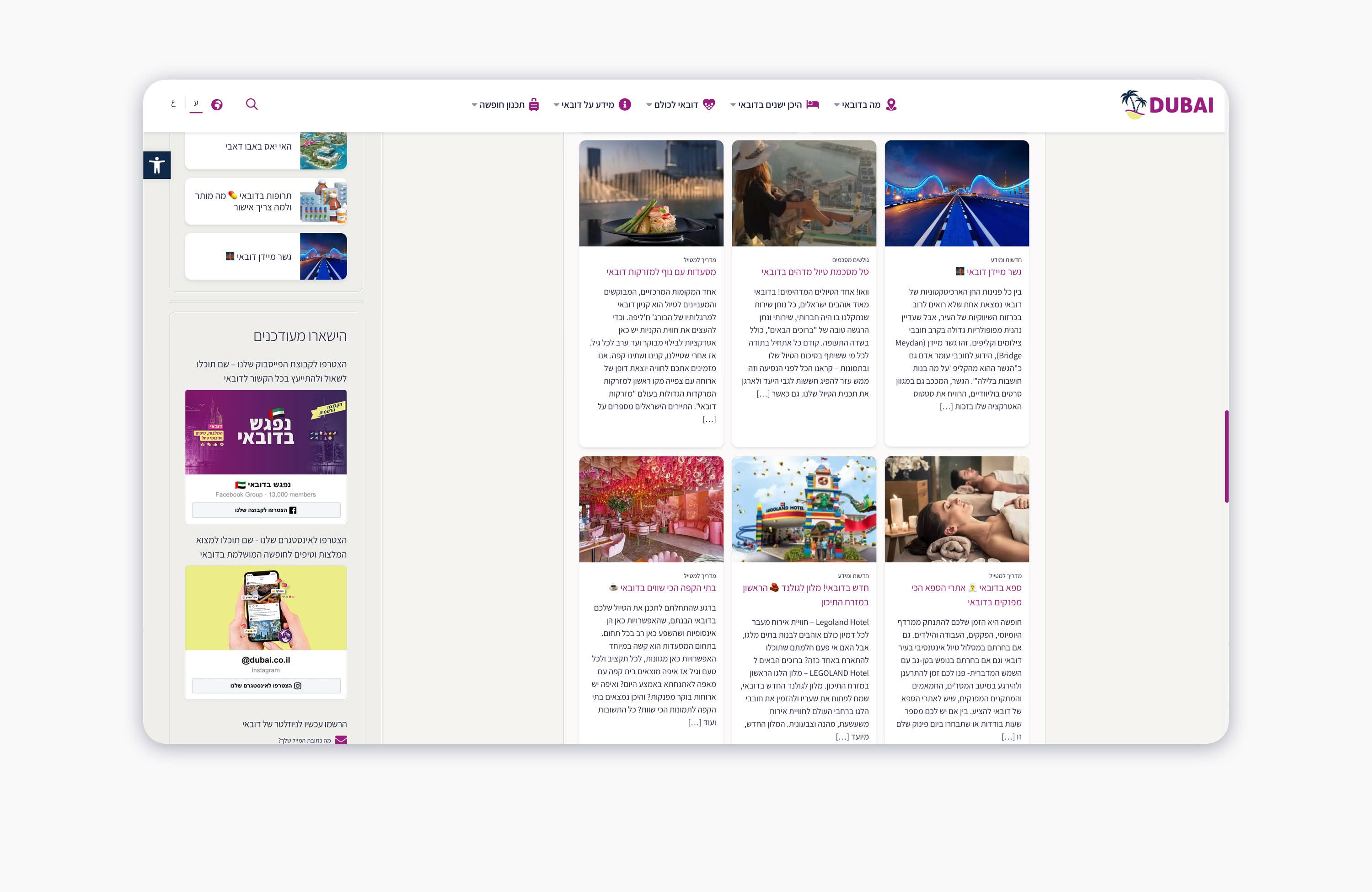Open sidebar post 'גשר מיידן דובאי'
This screenshot has height=892, width=1372.
pyautogui.click(x=259, y=257)
